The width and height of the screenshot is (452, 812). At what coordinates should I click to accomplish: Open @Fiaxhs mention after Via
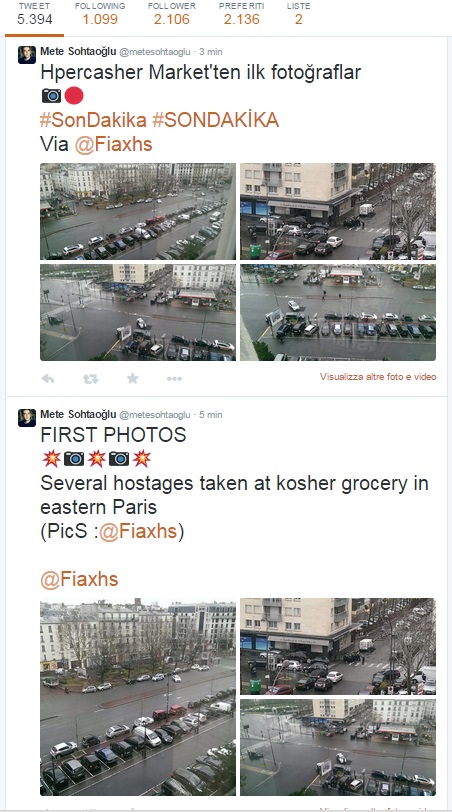113,144
